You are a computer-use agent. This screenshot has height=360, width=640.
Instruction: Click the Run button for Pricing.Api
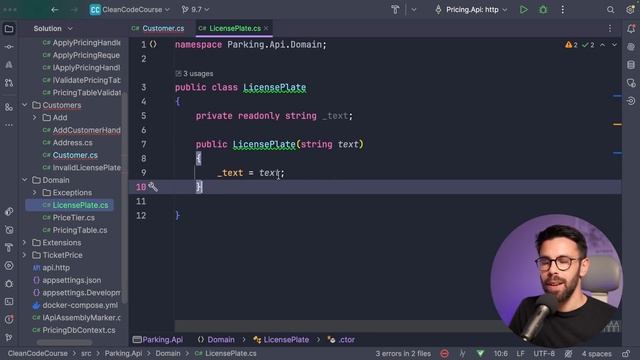(x=523, y=9)
